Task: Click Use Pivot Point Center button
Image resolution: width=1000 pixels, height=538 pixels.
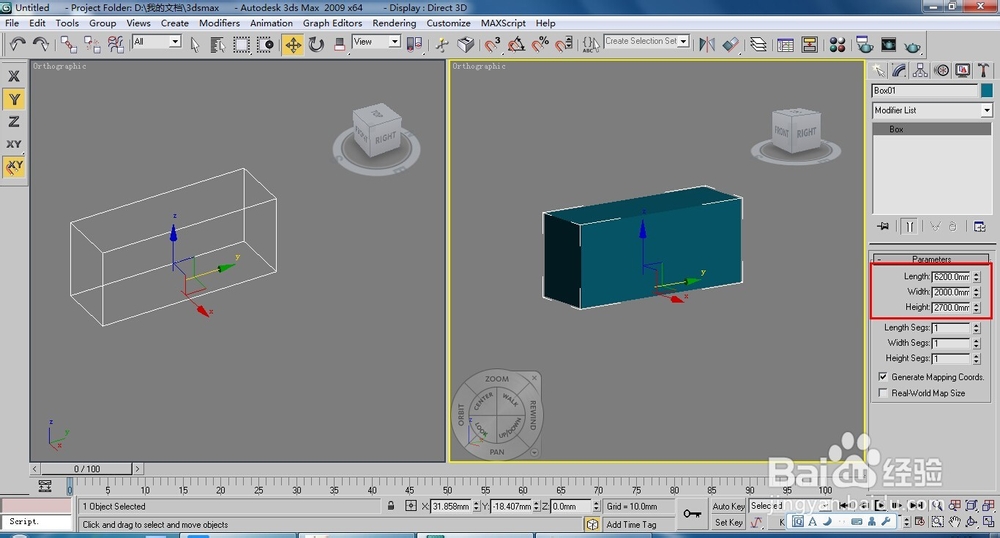Action: pos(415,44)
